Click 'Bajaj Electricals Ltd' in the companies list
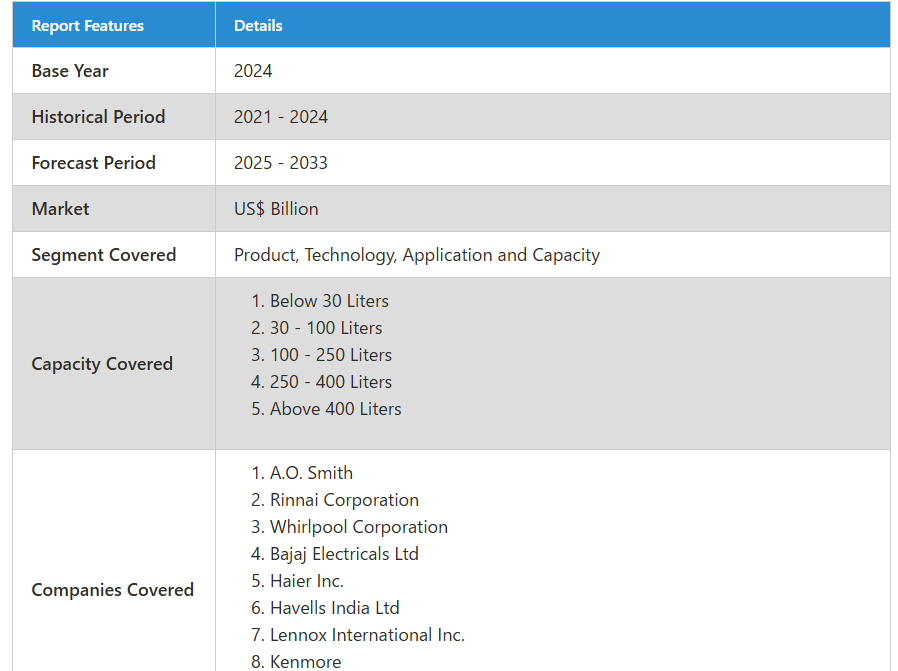The height and width of the screenshot is (671, 898). pyautogui.click(x=345, y=554)
